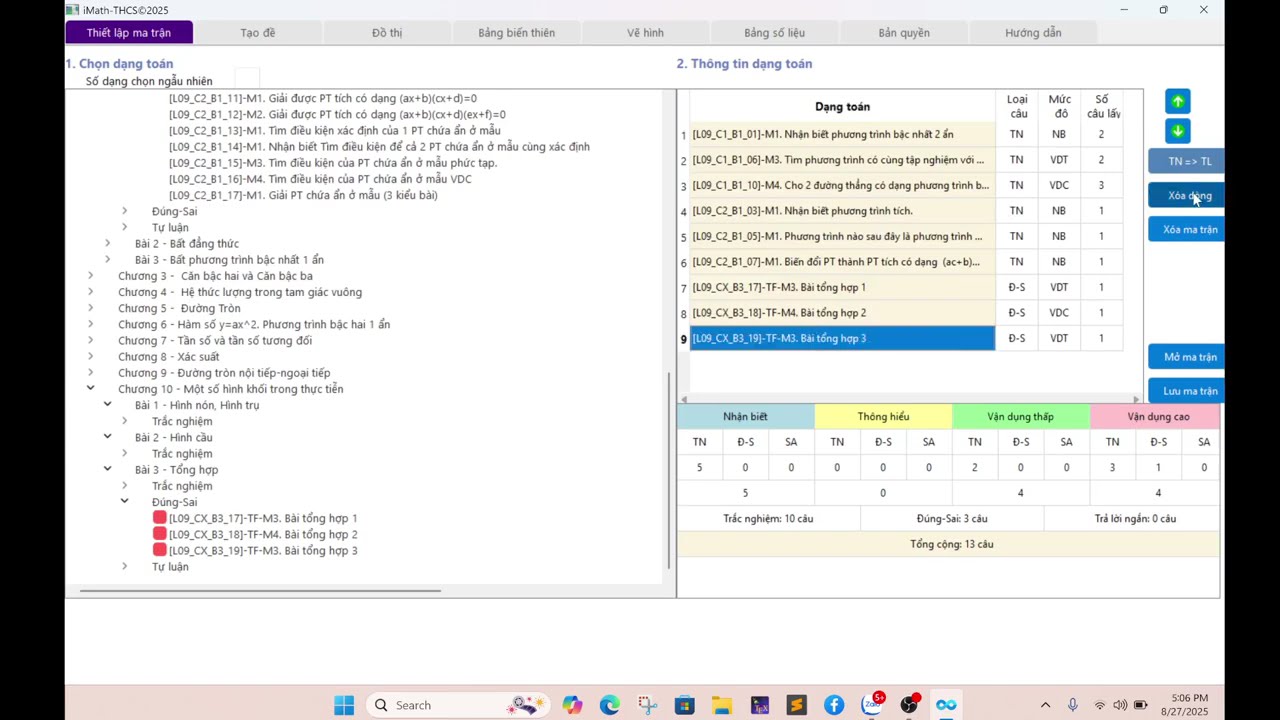Open Sublime Text from taskbar
This screenshot has height=720, width=1280.
coord(796,705)
